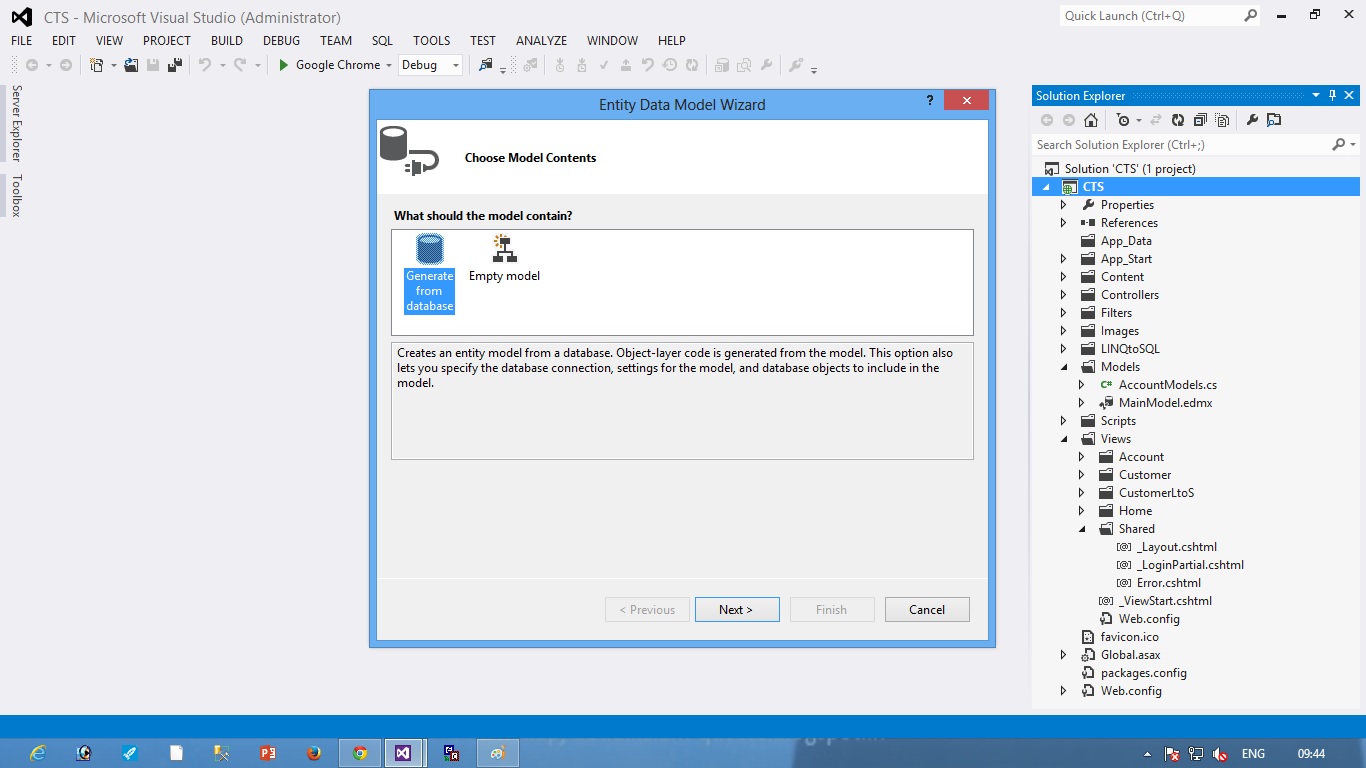Open the ANALYZE menu
The width and height of the screenshot is (1366, 768).
pos(541,41)
